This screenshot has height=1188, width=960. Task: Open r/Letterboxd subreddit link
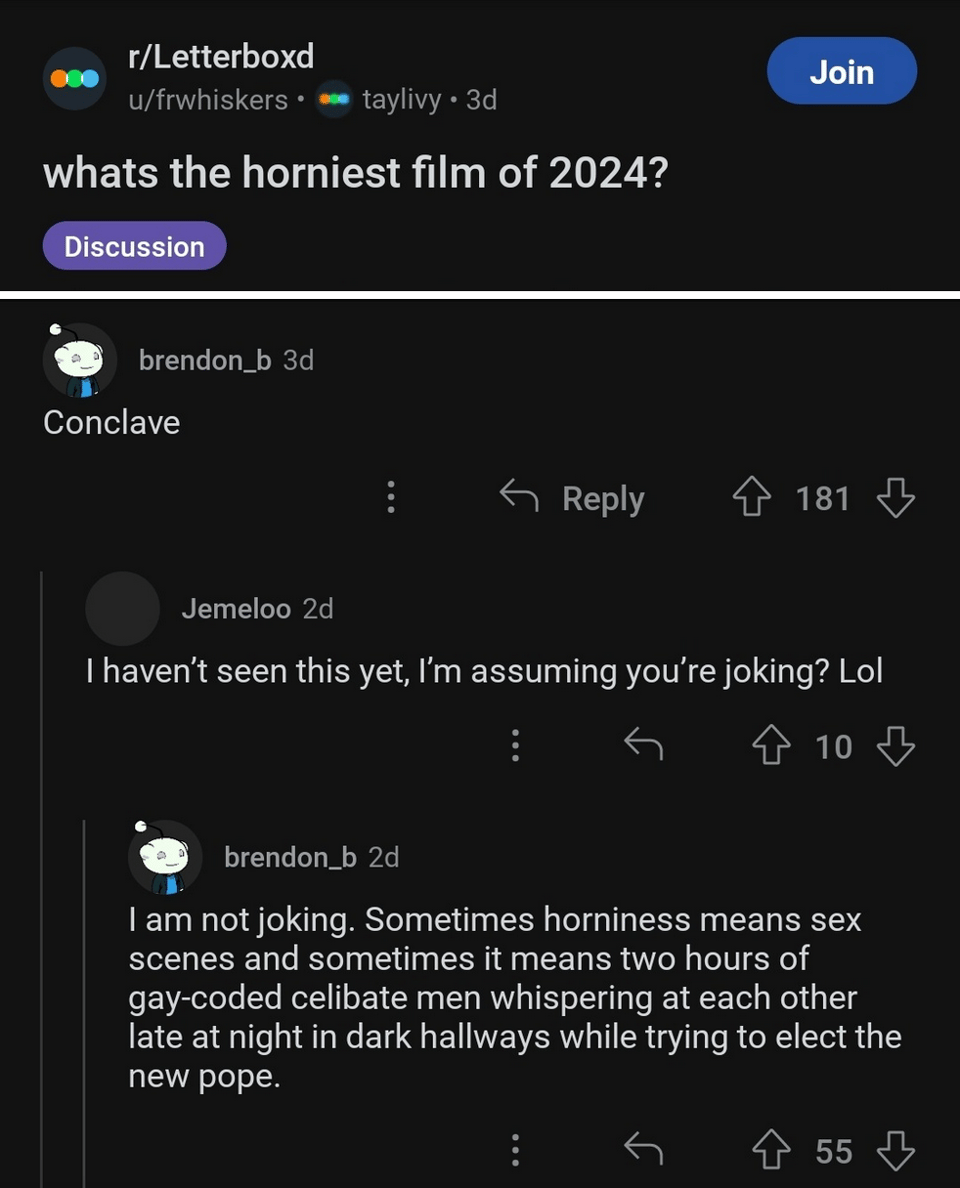coord(221,57)
